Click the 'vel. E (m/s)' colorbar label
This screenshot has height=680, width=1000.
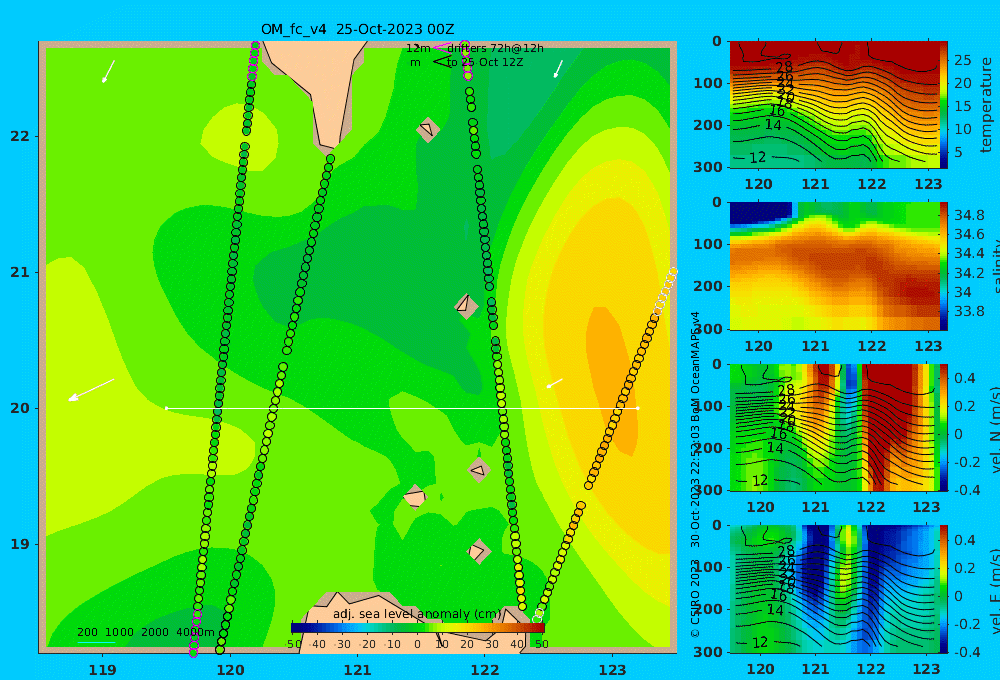(995, 591)
